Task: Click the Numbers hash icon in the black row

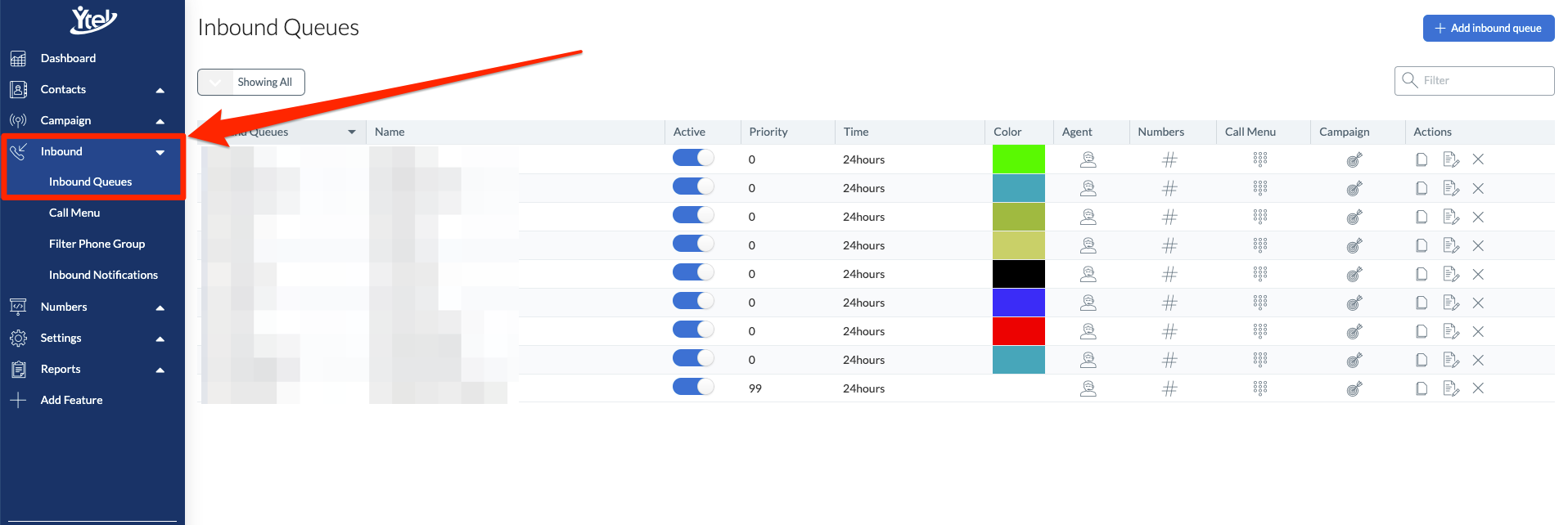Action: [1169, 274]
